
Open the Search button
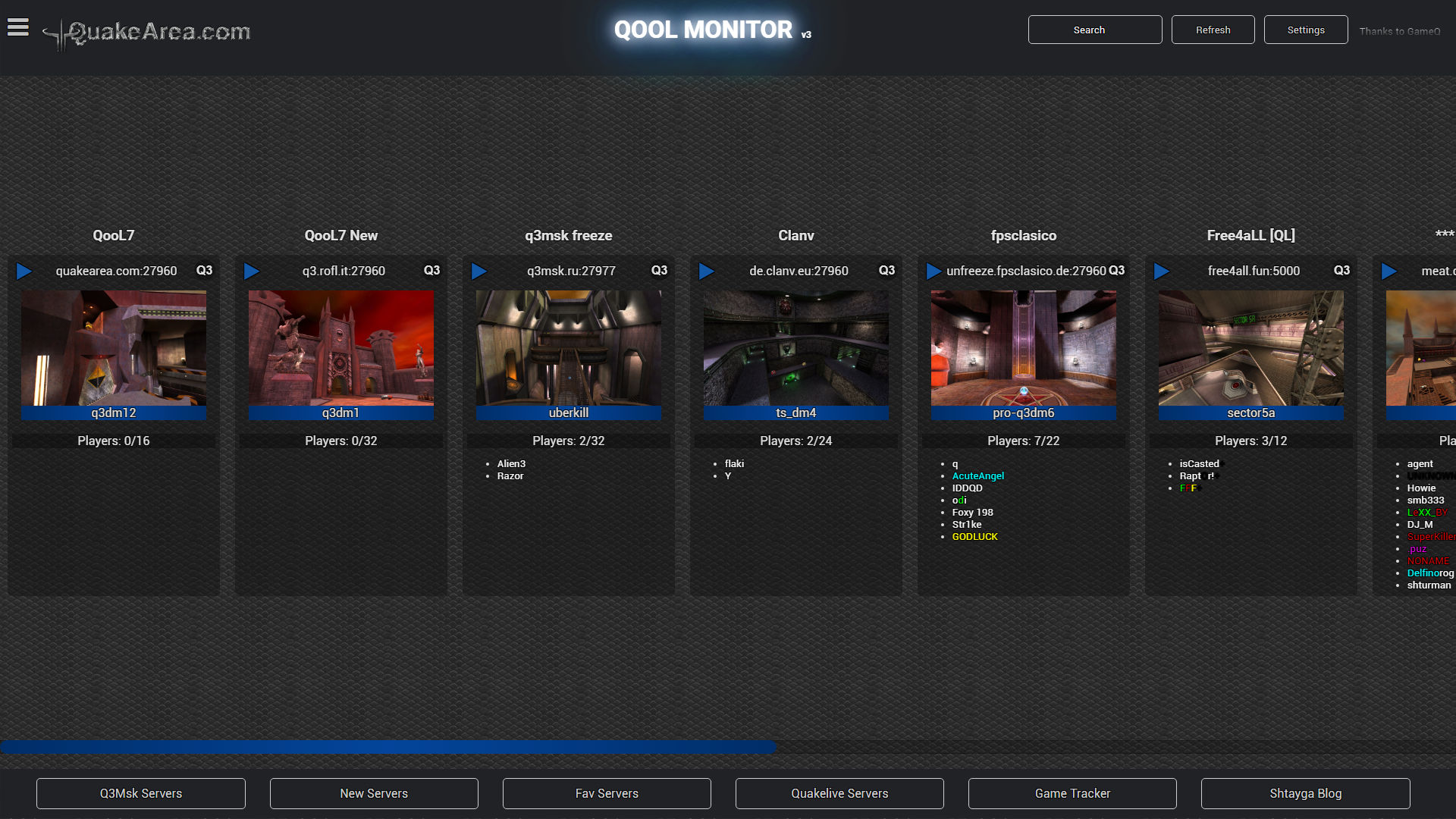(1095, 30)
